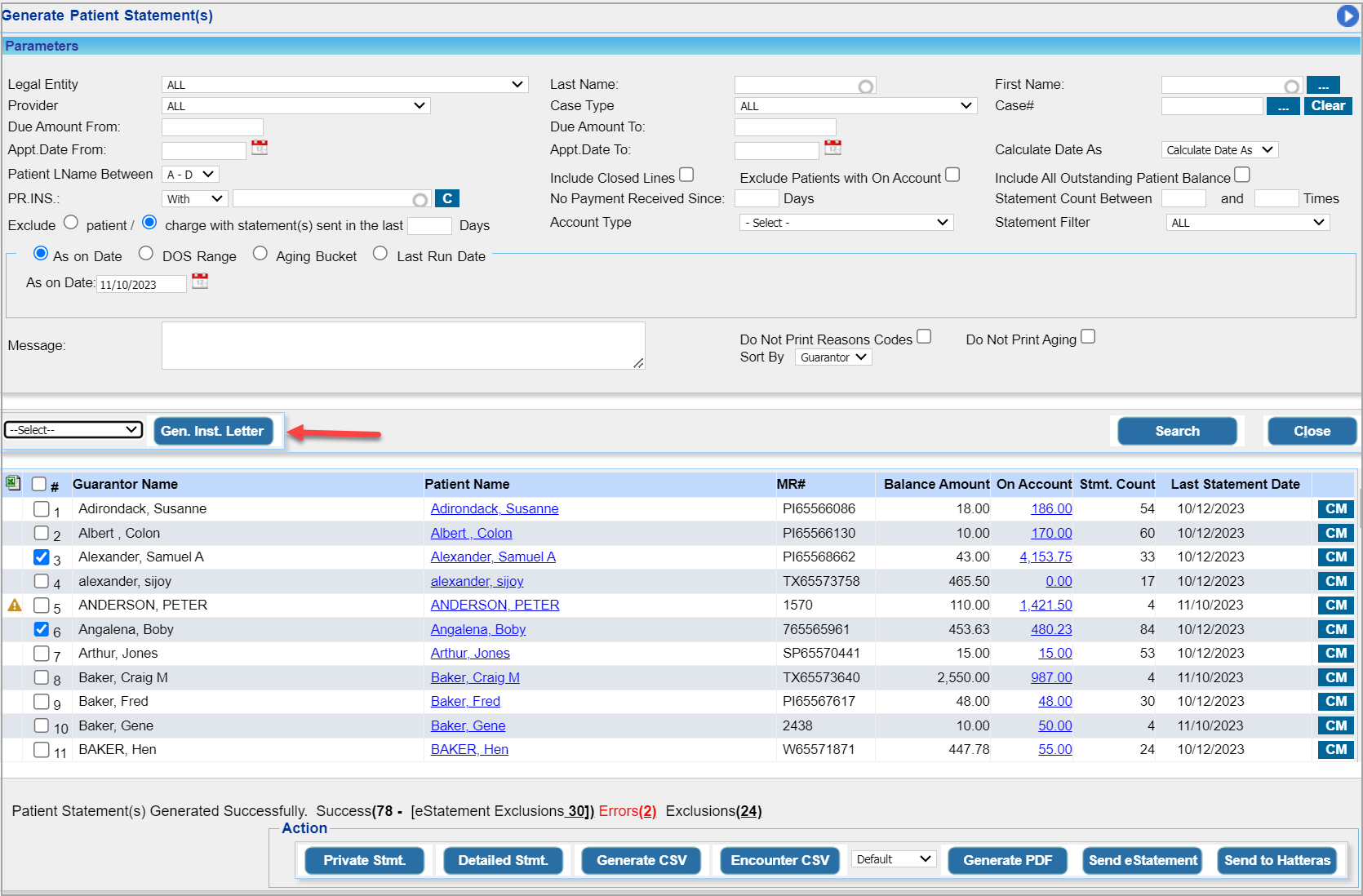The image size is (1363, 896).
Task: Open the Appt. Date From calendar picker
Action: pos(260,148)
